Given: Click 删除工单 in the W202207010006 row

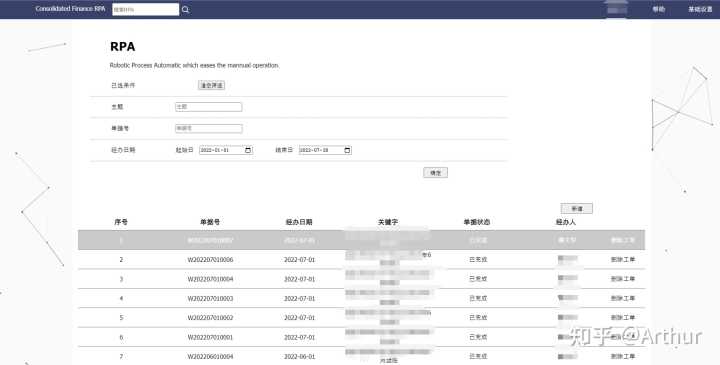Looking at the screenshot, I should click(623, 259).
